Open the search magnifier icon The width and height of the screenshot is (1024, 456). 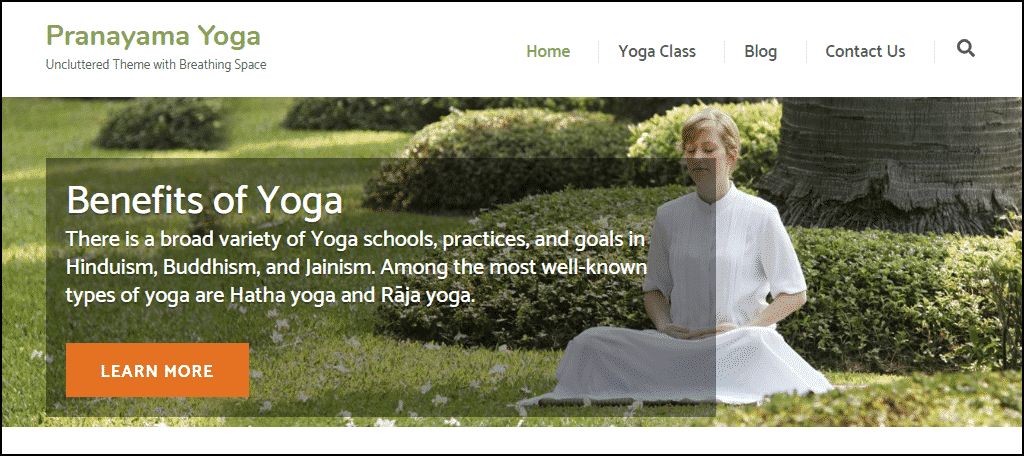(966, 48)
